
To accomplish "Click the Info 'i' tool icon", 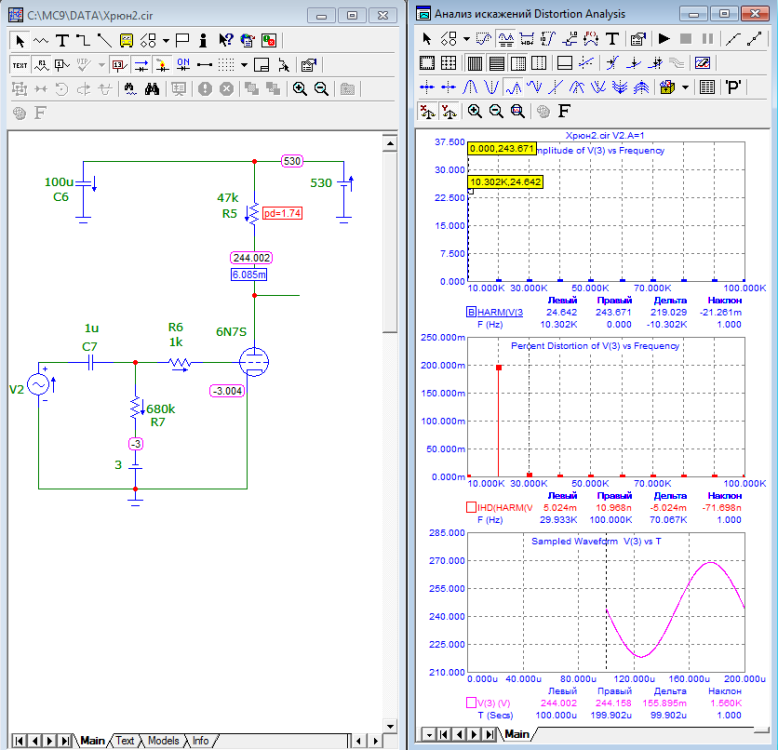I will pyautogui.click(x=203, y=41).
